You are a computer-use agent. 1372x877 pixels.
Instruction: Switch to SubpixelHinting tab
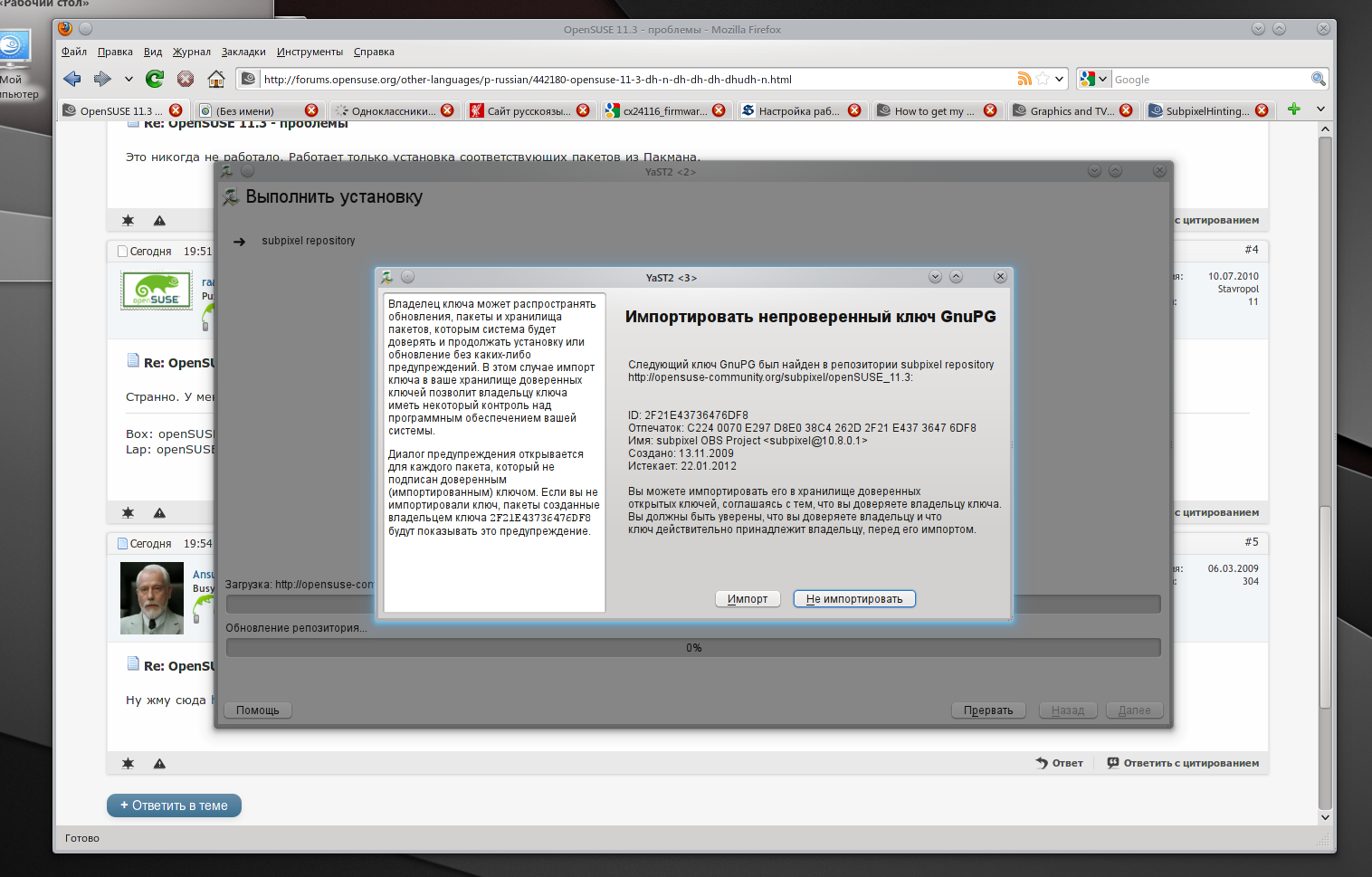tap(1207, 110)
